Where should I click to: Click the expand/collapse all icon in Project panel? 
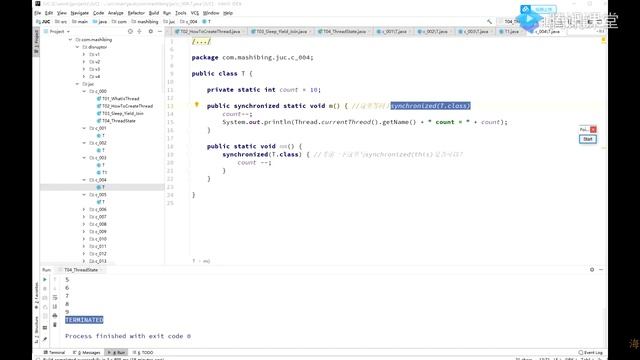(x=140, y=31)
